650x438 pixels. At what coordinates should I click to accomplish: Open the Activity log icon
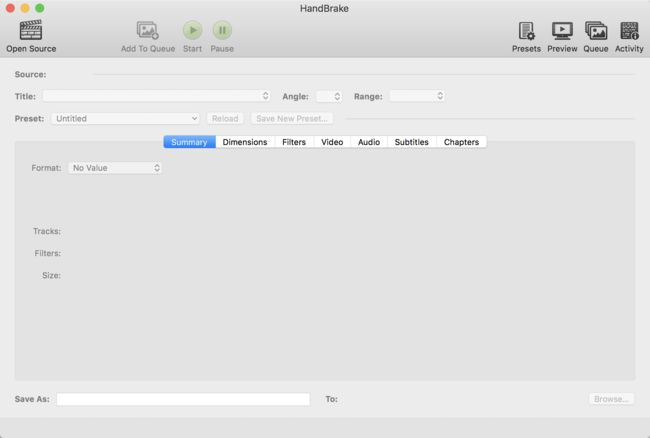(x=629, y=31)
